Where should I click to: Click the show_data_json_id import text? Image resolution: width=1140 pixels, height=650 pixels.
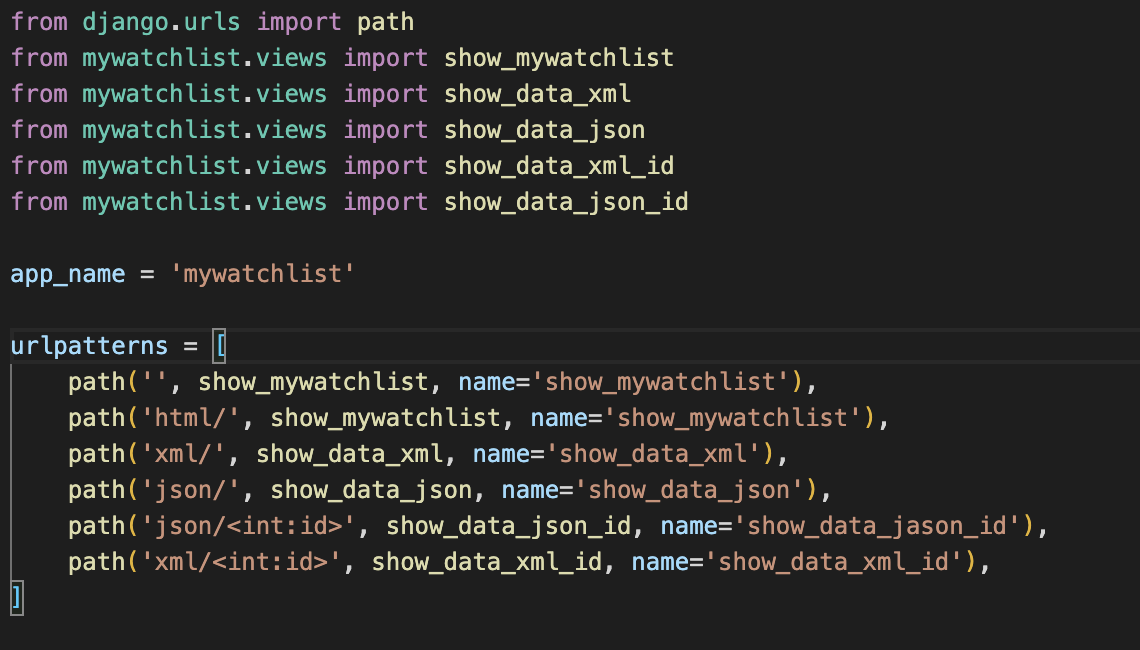[x=565, y=201]
